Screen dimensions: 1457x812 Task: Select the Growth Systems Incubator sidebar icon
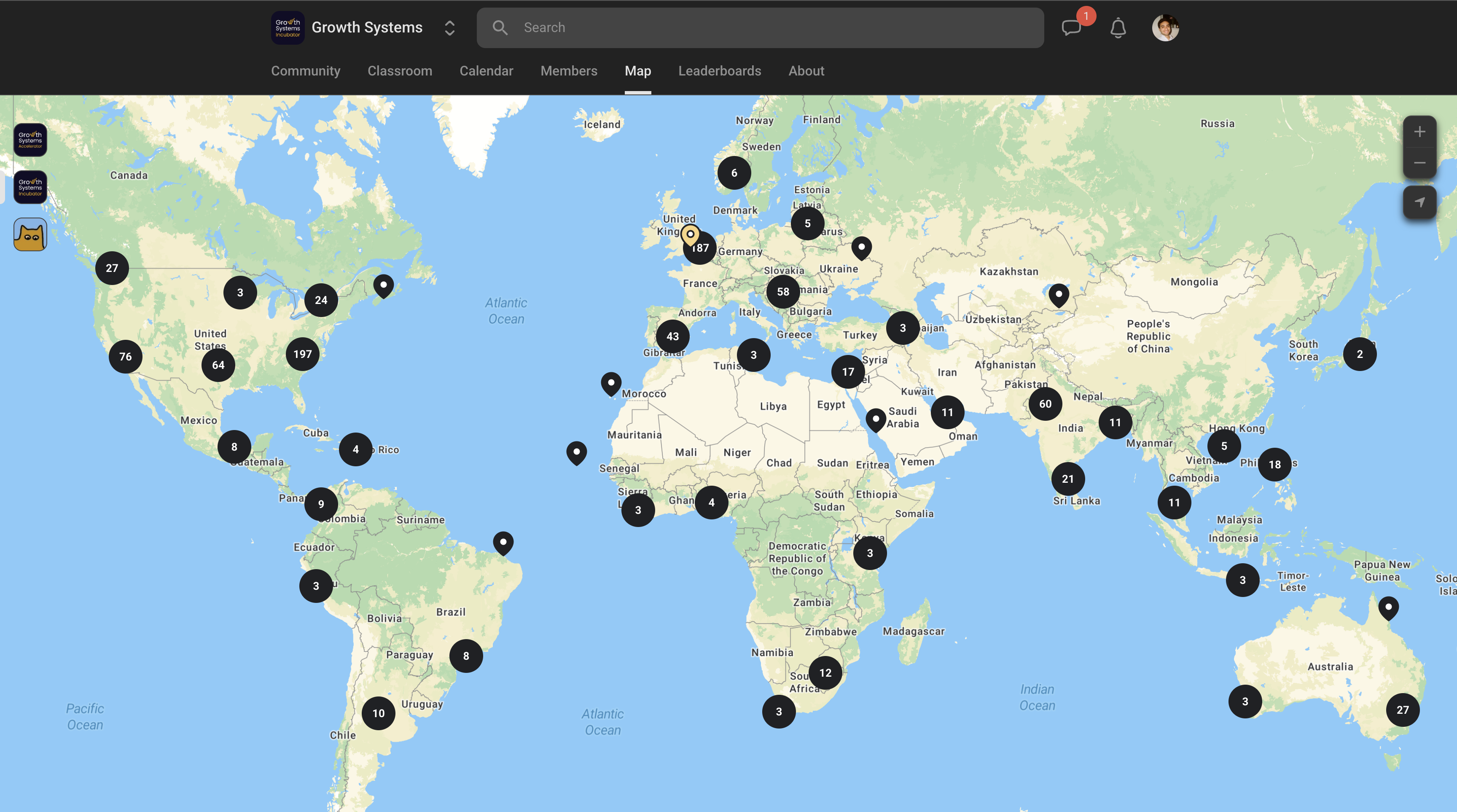coord(30,187)
